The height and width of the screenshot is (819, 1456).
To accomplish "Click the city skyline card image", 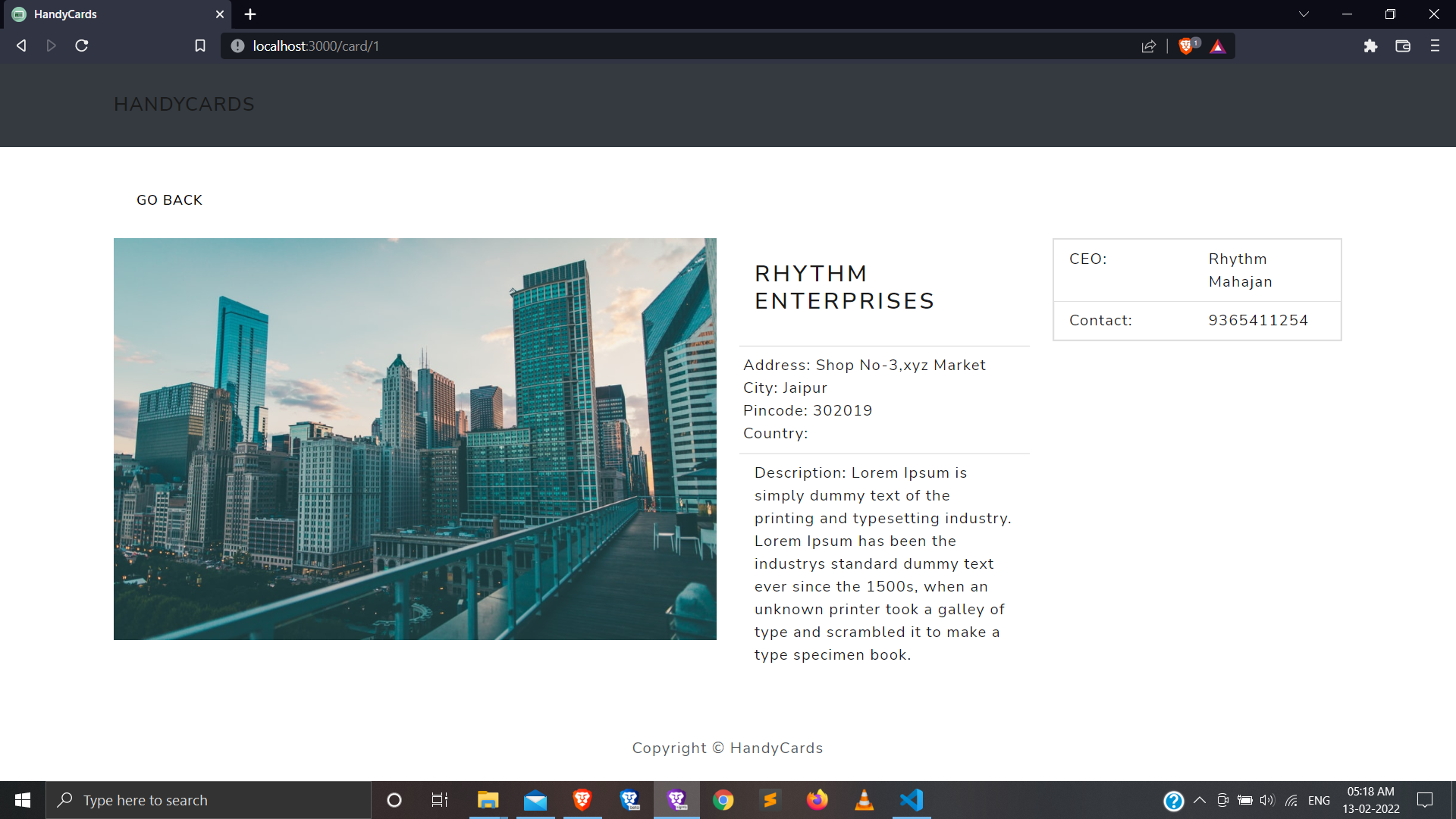I will pos(415,439).
